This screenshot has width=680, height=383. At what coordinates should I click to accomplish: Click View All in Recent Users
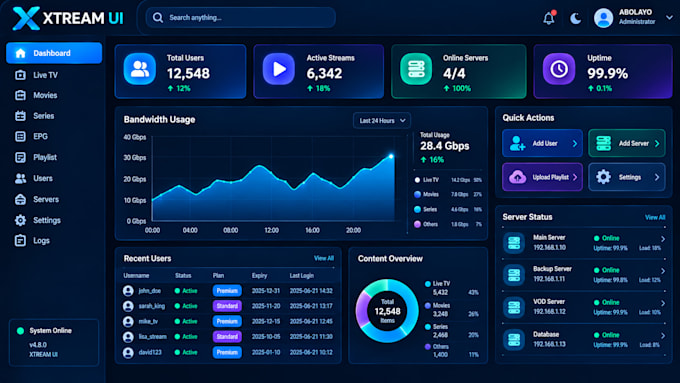[x=324, y=258]
